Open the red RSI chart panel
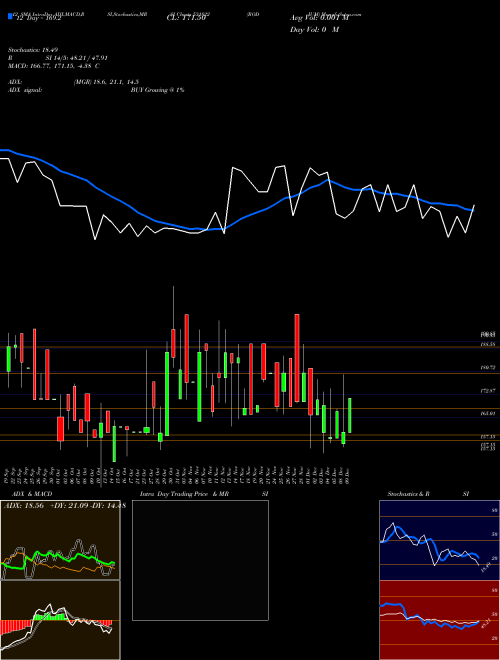Image resolution: width=500 pixels, height=660 pixels. (x=439, y=620)
